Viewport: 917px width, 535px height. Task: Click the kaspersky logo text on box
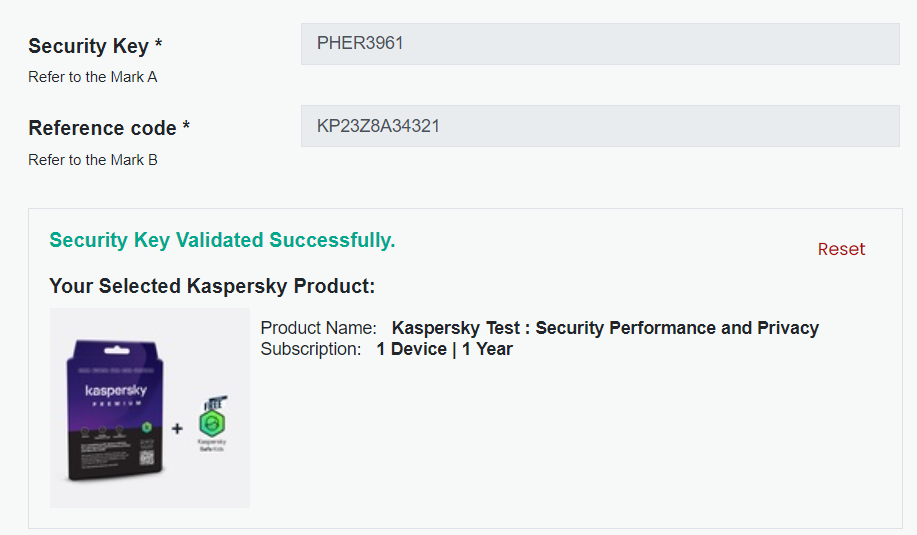[x=115, y=390]
